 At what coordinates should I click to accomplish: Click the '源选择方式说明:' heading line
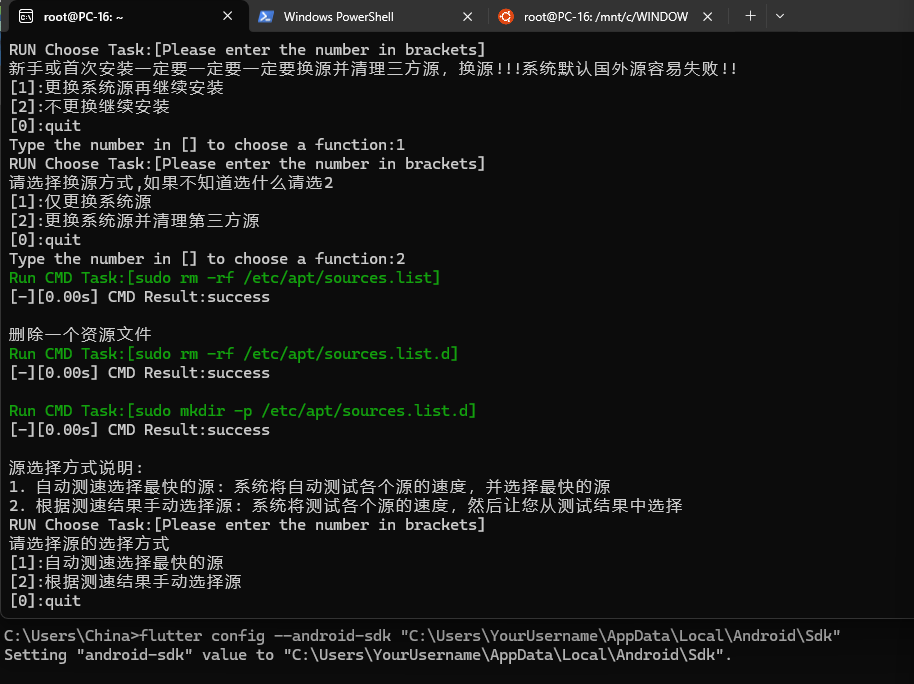(76, 468)
